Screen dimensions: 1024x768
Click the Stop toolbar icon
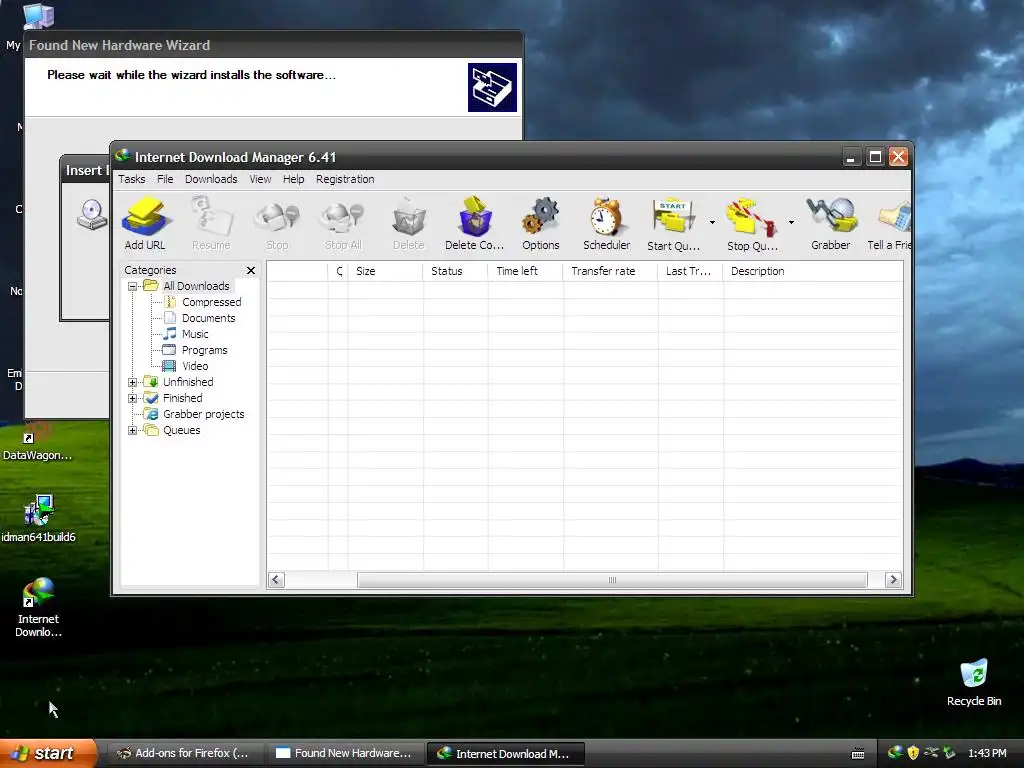tap(277, 223)
